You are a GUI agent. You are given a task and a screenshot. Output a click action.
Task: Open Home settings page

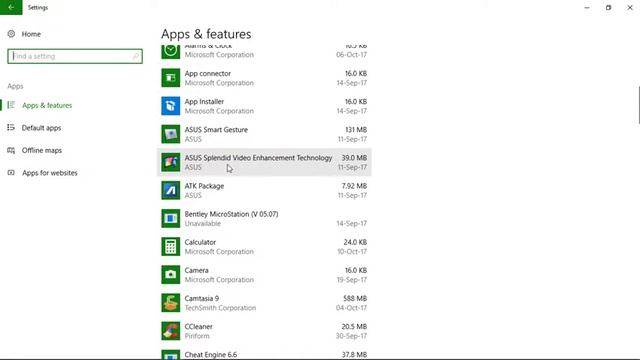coord(31,34)
